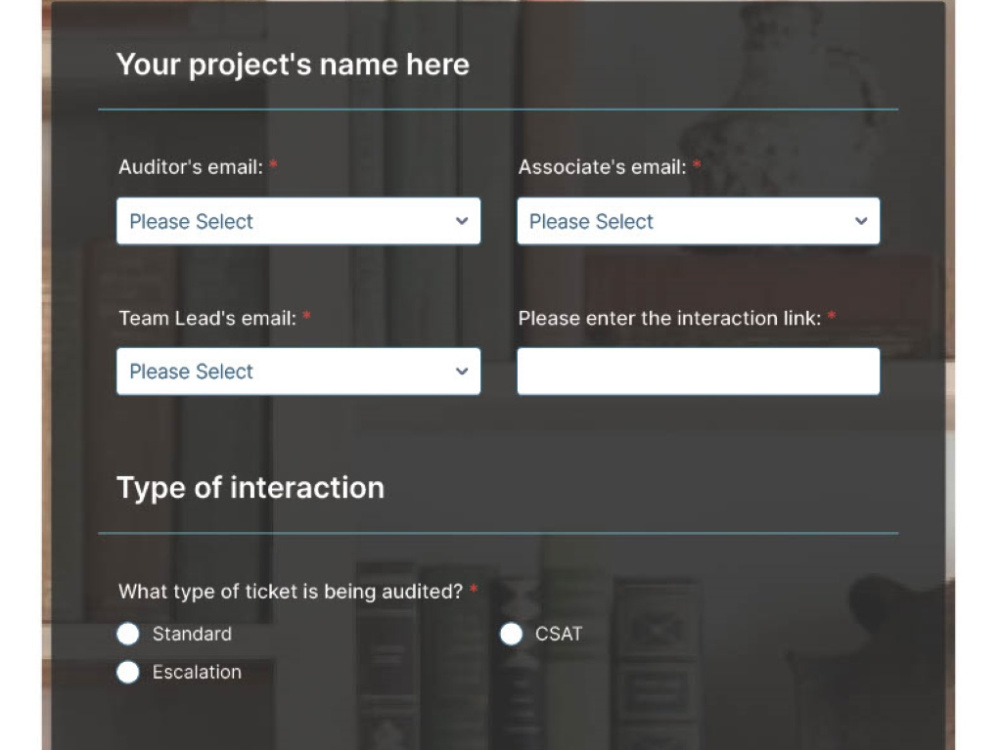
Task: Click the "Team Lead's email:" field label
Action: (x=208, y=318)
